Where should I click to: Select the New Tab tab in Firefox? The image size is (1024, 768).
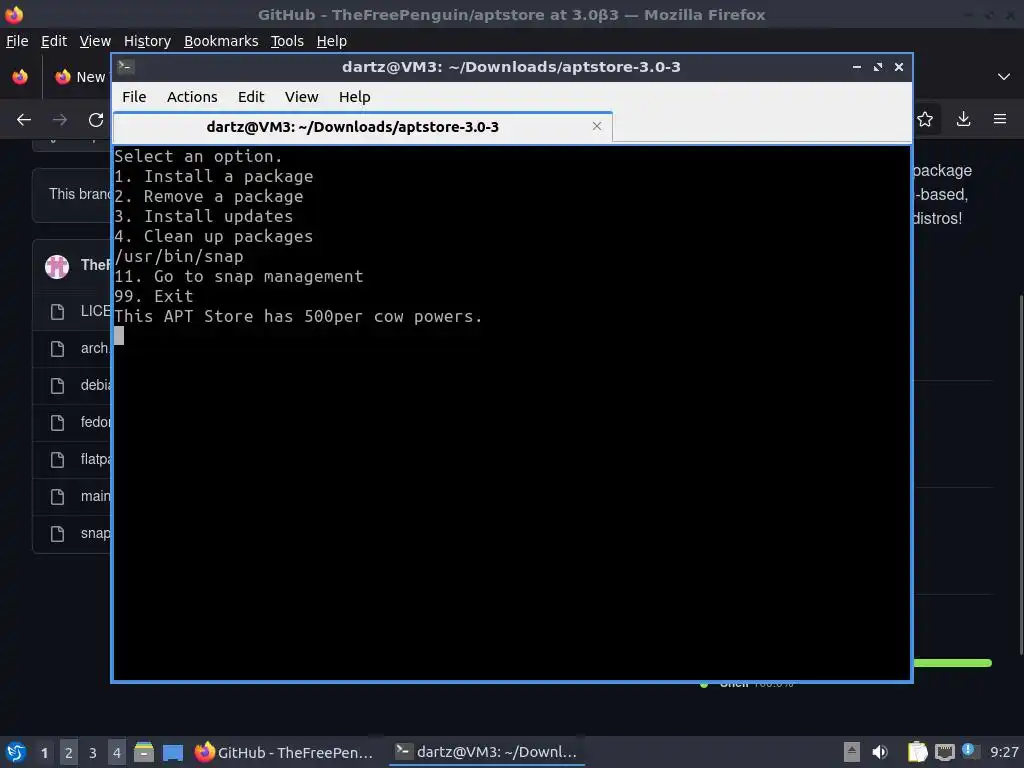tap(78, 77)
